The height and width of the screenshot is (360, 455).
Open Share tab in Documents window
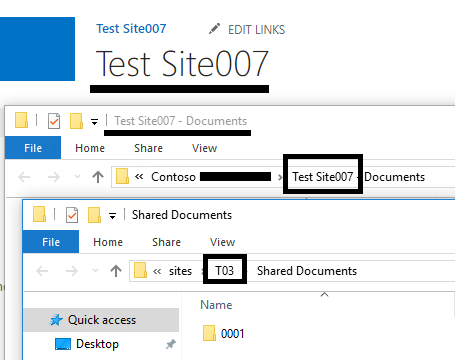coord(148,148)
